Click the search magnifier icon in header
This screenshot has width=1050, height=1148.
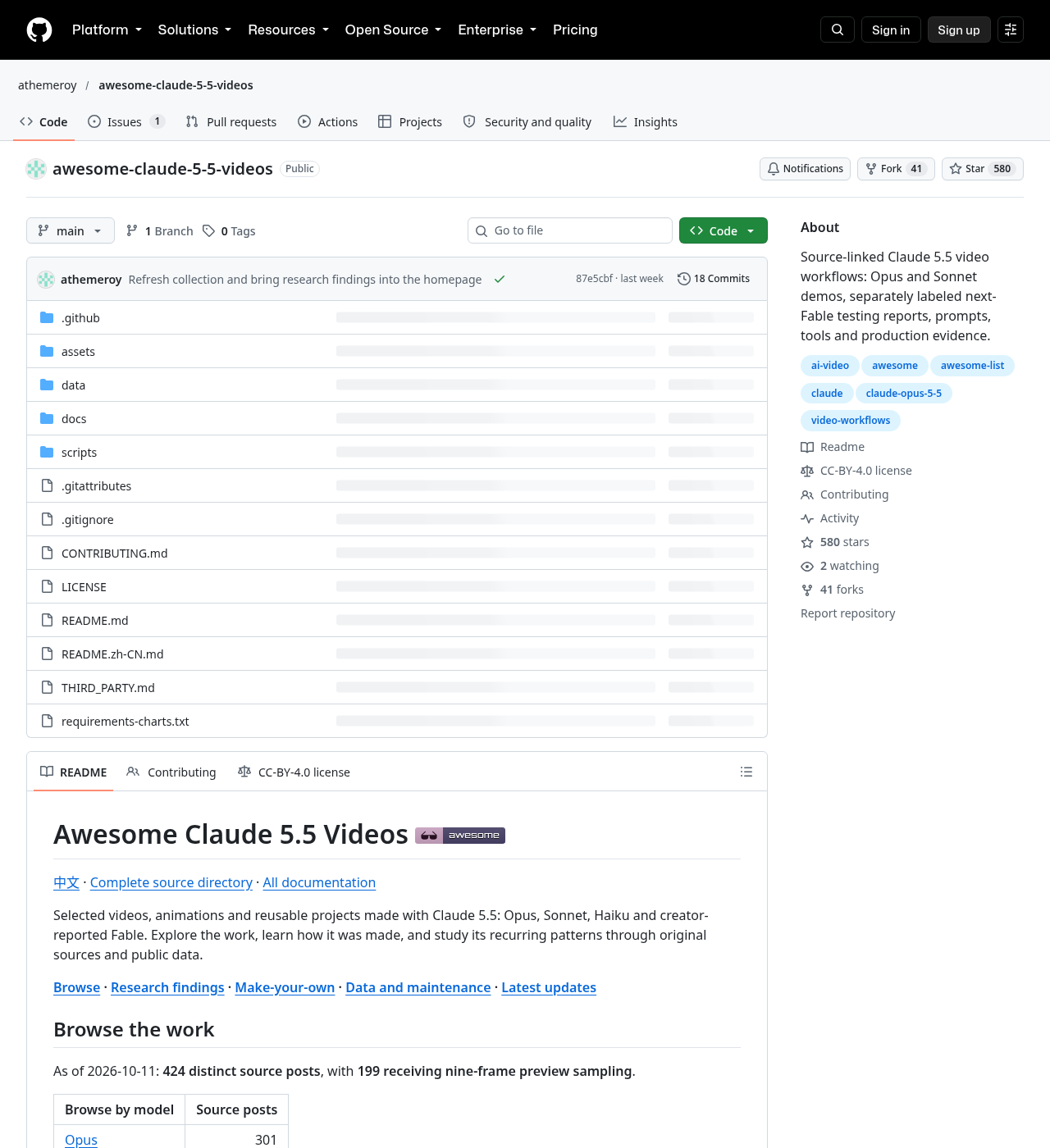[x=838, y=30]
